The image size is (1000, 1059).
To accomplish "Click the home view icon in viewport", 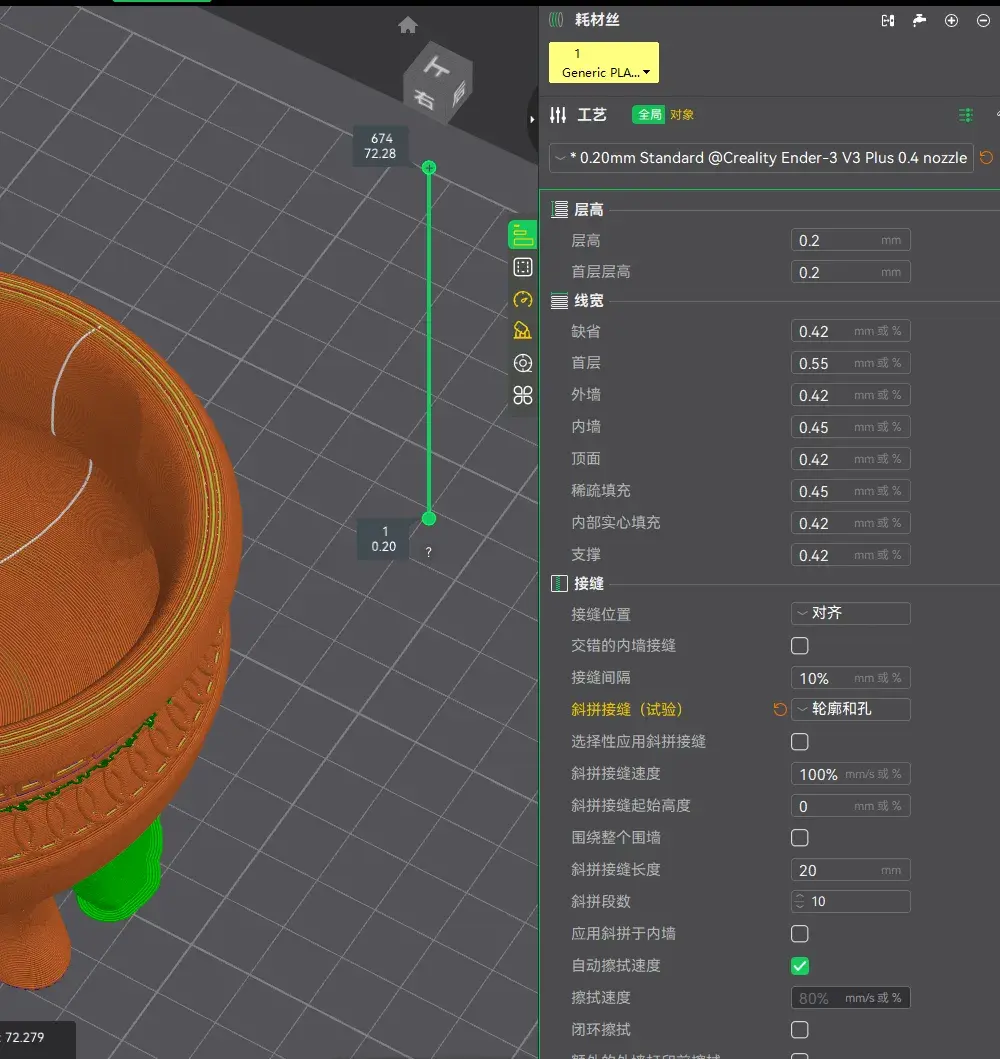I will click(x=407, y=25).
